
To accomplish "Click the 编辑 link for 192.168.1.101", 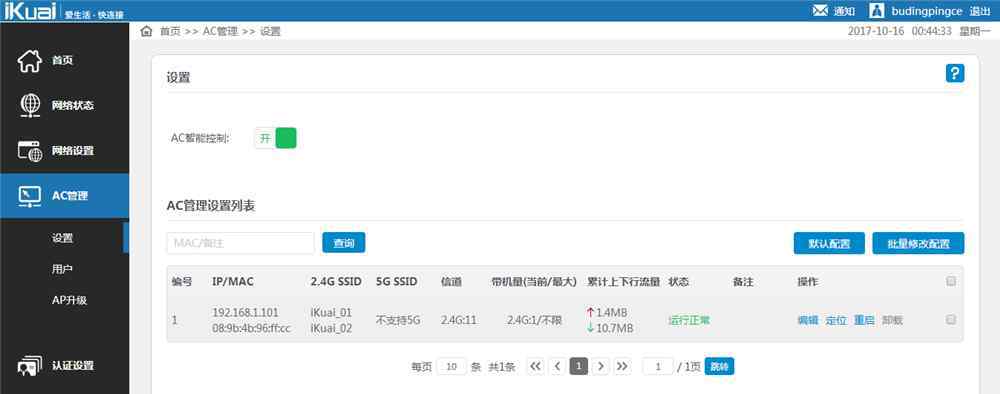I will [807, 320].
